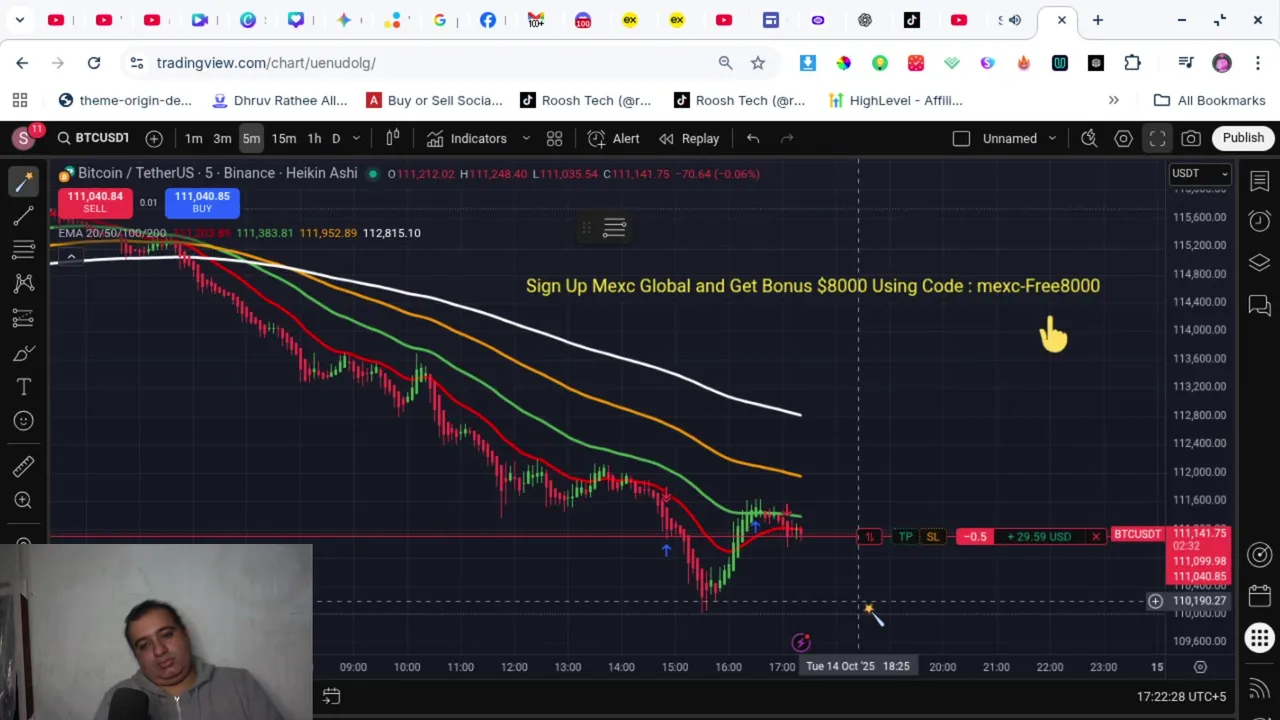Click the blue BUY 111,040.85 button

[x=202, y=202]
